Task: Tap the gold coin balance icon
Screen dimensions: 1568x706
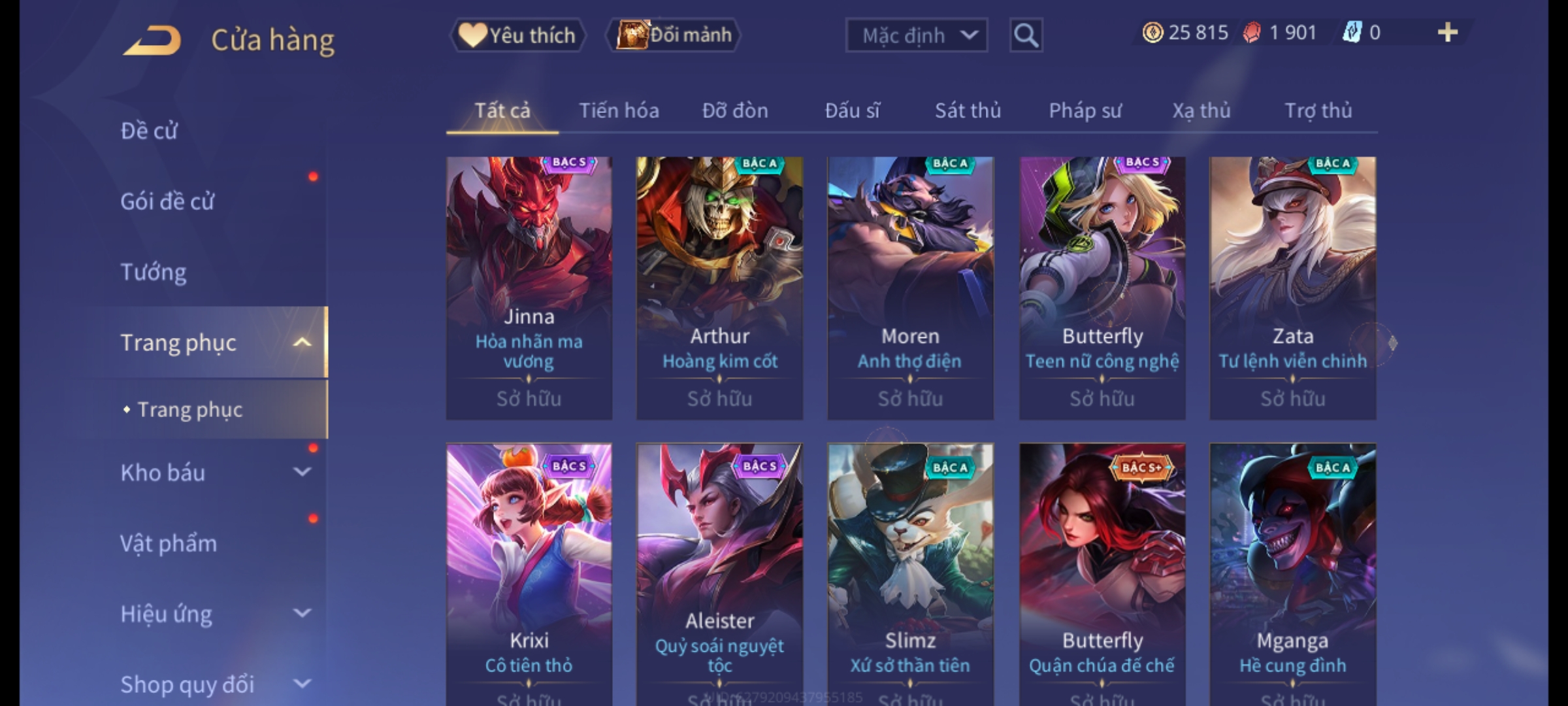Action: click(x=1152, y=33)
